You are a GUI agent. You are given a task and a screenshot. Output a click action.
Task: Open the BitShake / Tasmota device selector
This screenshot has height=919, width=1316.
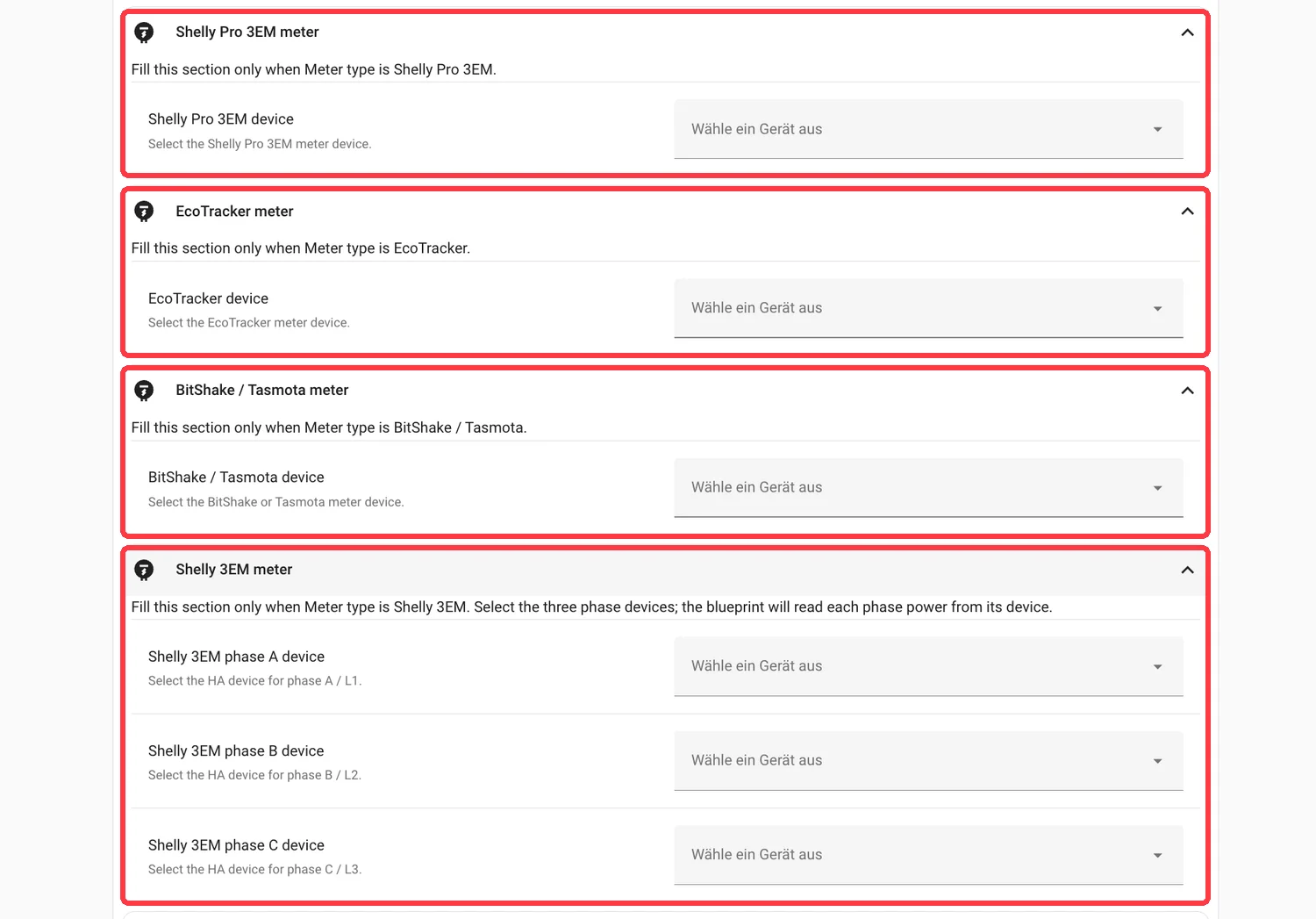928,487
